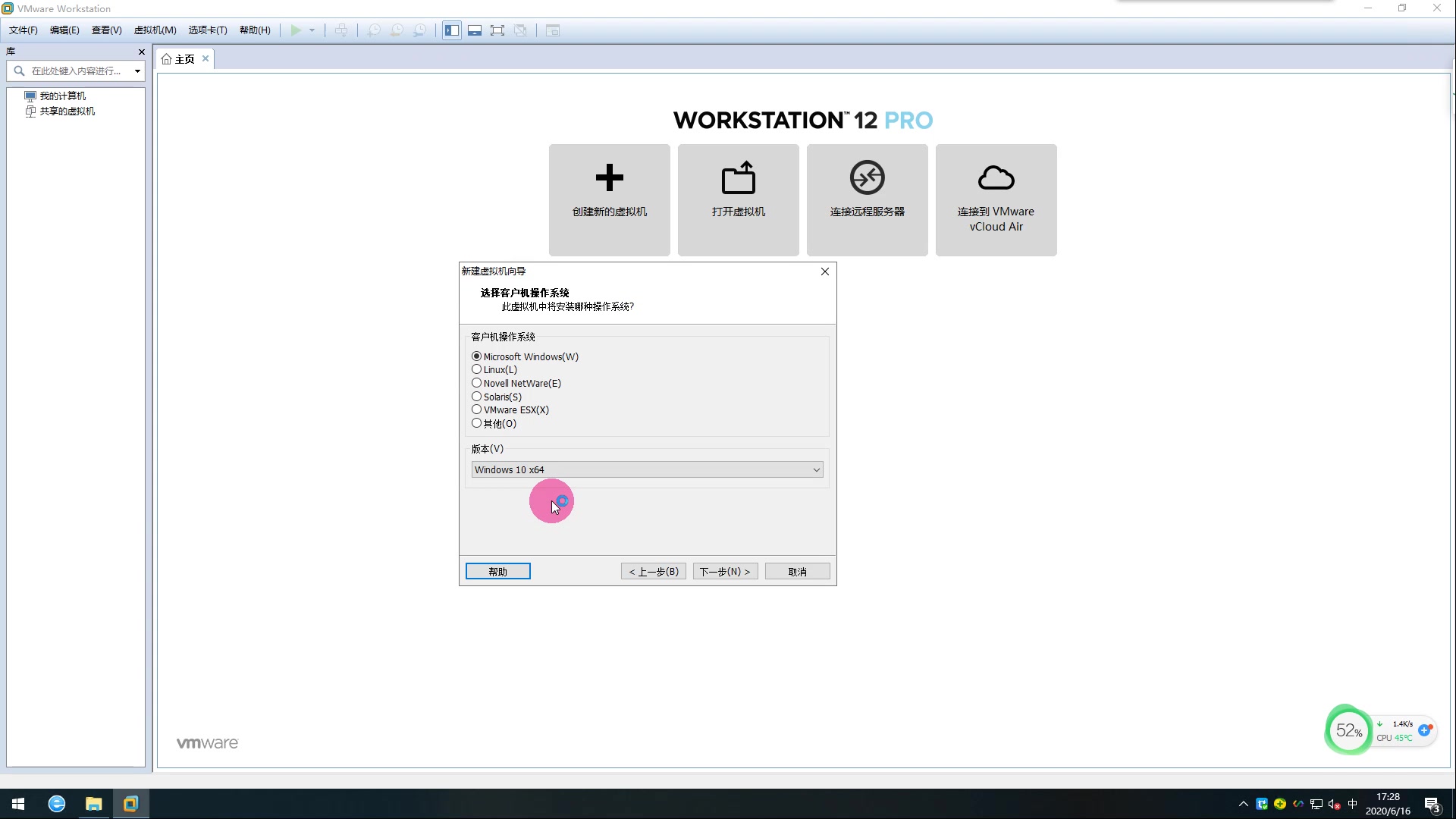Show or hide the thumbnail bar
The width and height of the screenshot is (1456, 819).
pos(475,30)
